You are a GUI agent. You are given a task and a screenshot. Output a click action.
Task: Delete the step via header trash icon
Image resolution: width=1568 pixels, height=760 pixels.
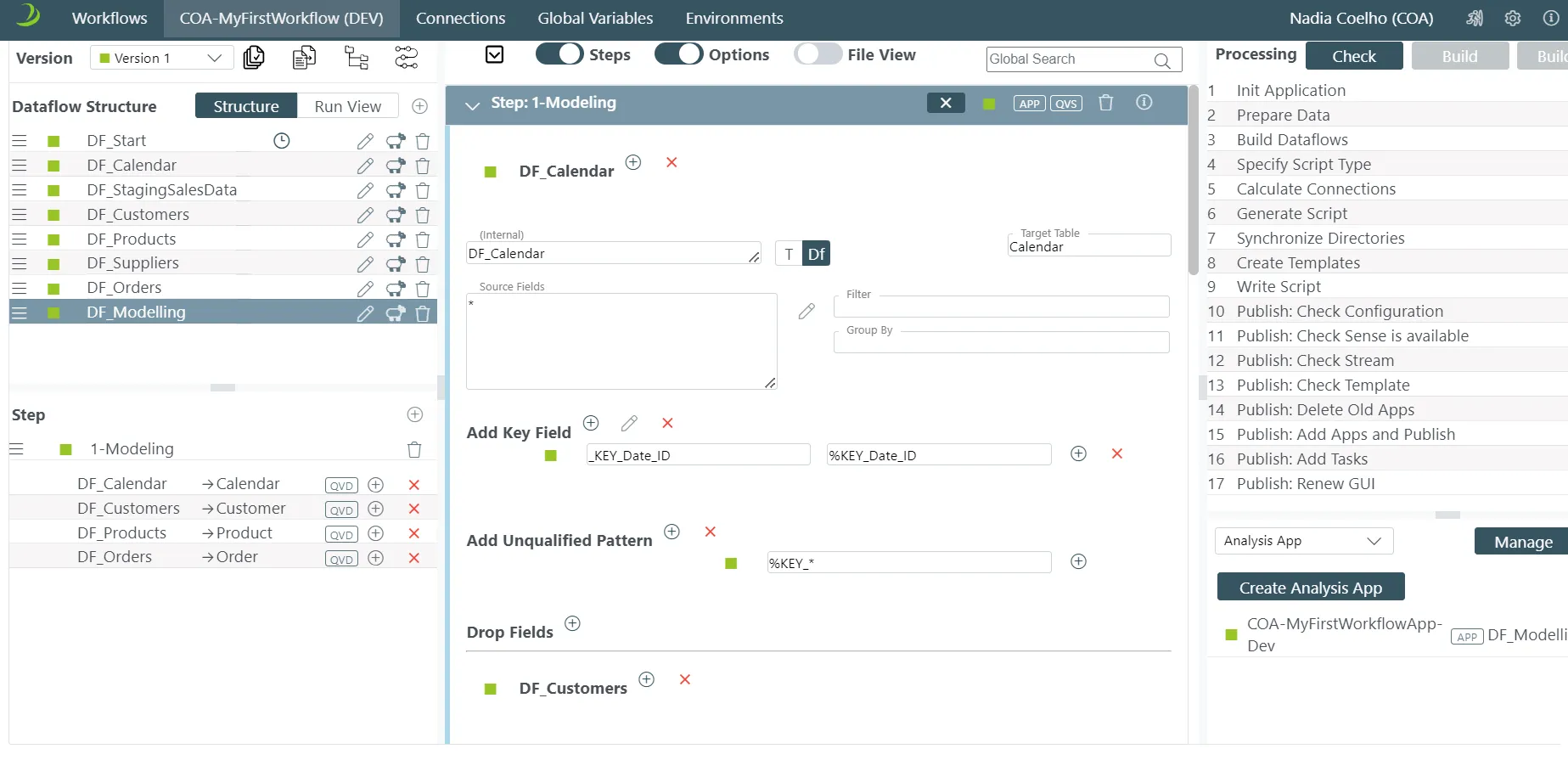1105,103
